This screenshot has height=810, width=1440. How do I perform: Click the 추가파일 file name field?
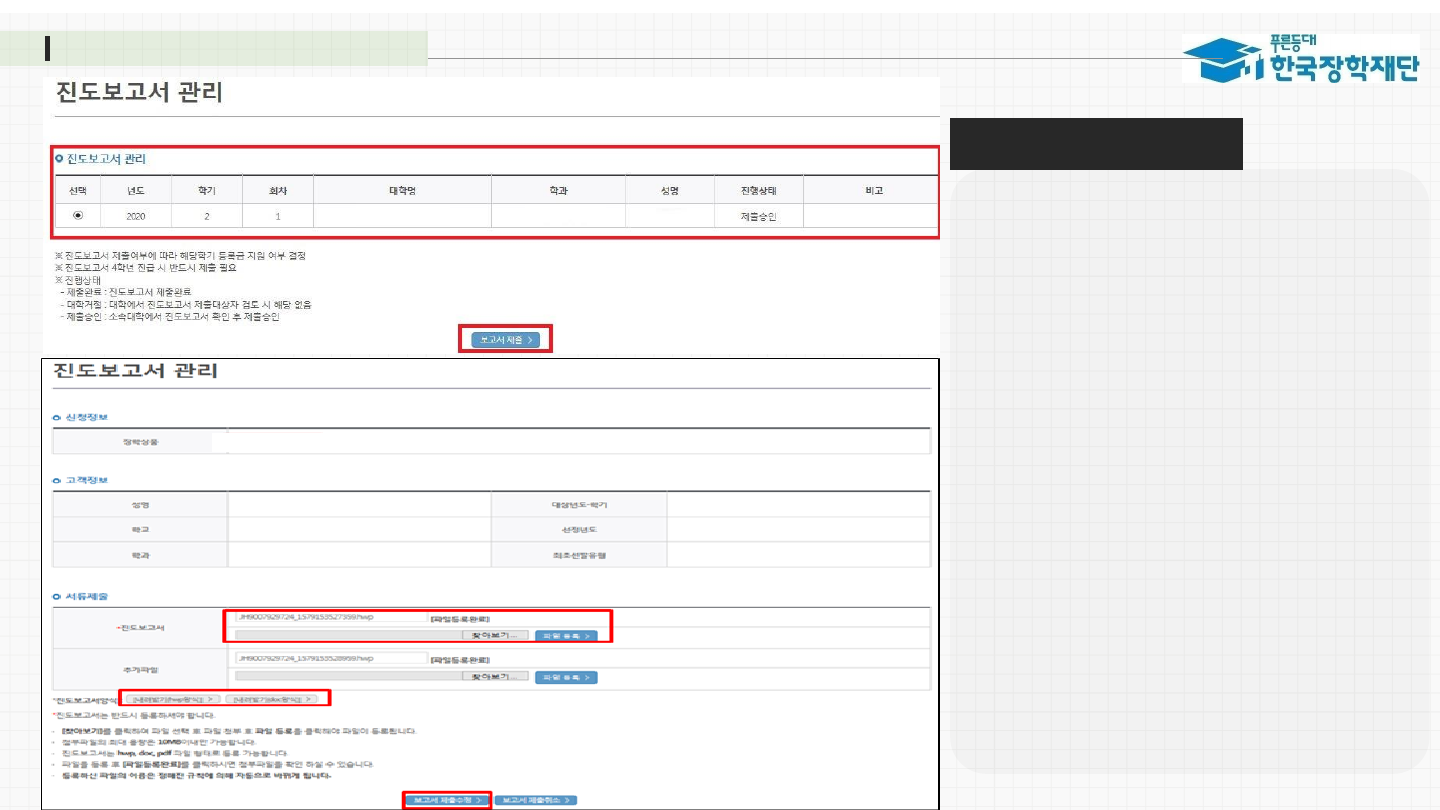click(330, 659)
